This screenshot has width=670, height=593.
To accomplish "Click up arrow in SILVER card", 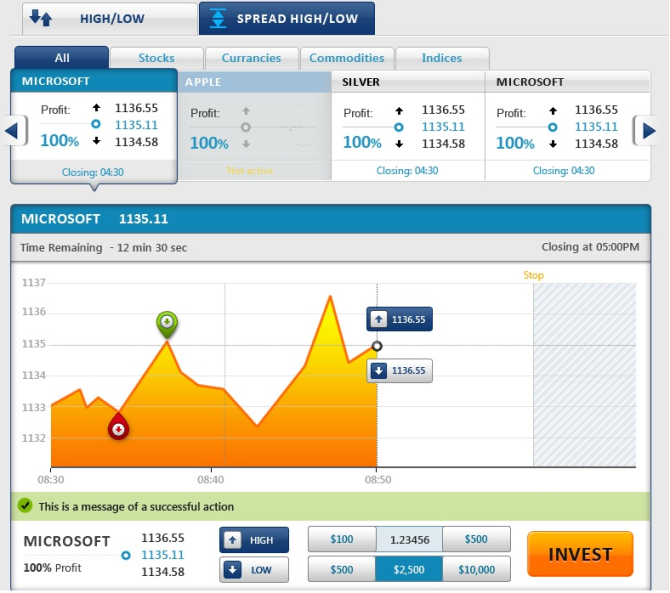I will [x=399, y=111].
